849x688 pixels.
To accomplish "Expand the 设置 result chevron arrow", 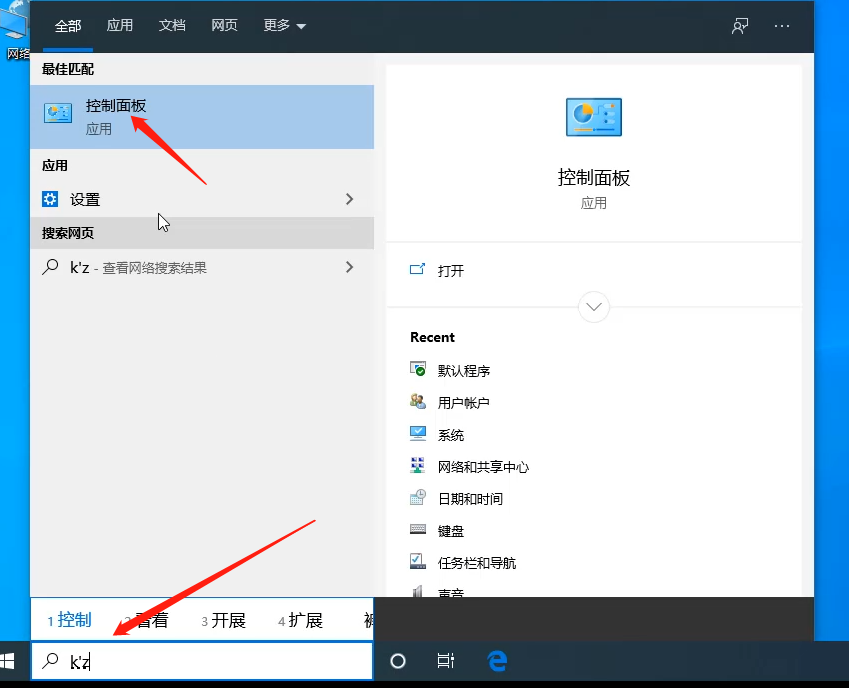I will click(x=349, y=199).
